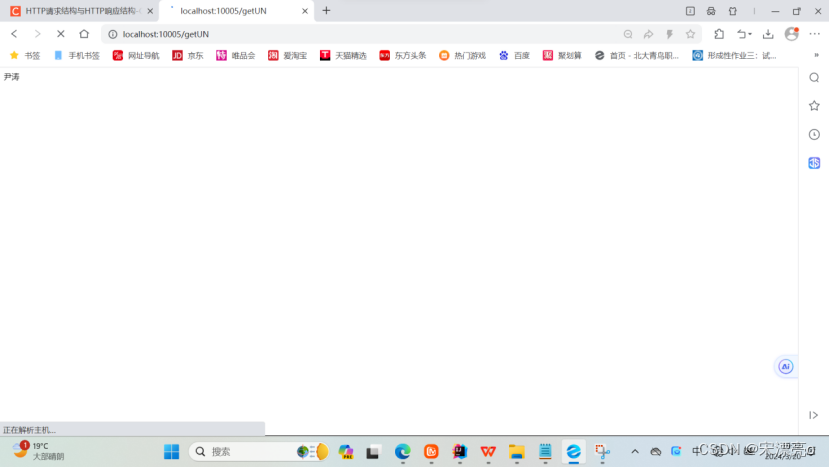Click the sidebar search icon
830x467 pixels.
coord(814,78)
